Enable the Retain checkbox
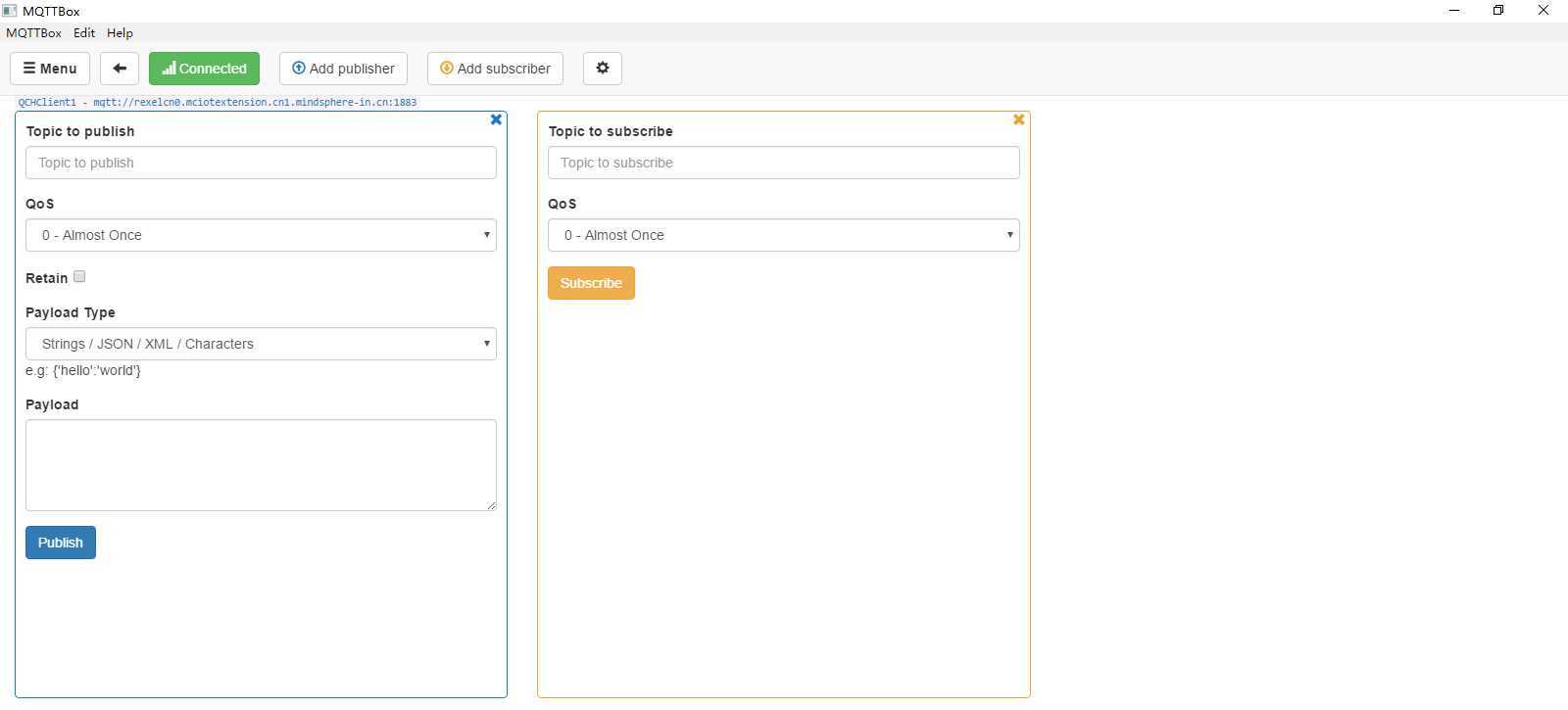This screenshot has height=710, width=1568. pos(79,277)
